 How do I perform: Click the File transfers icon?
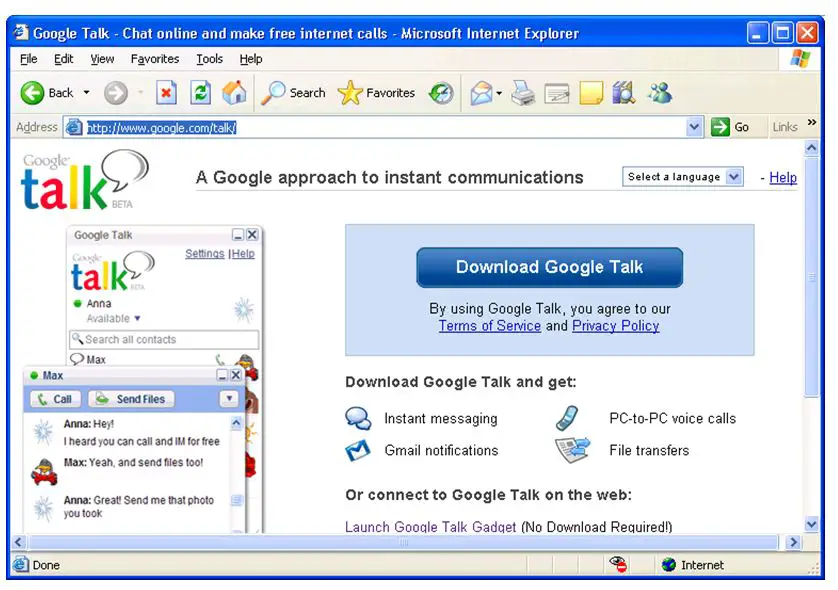572,450
